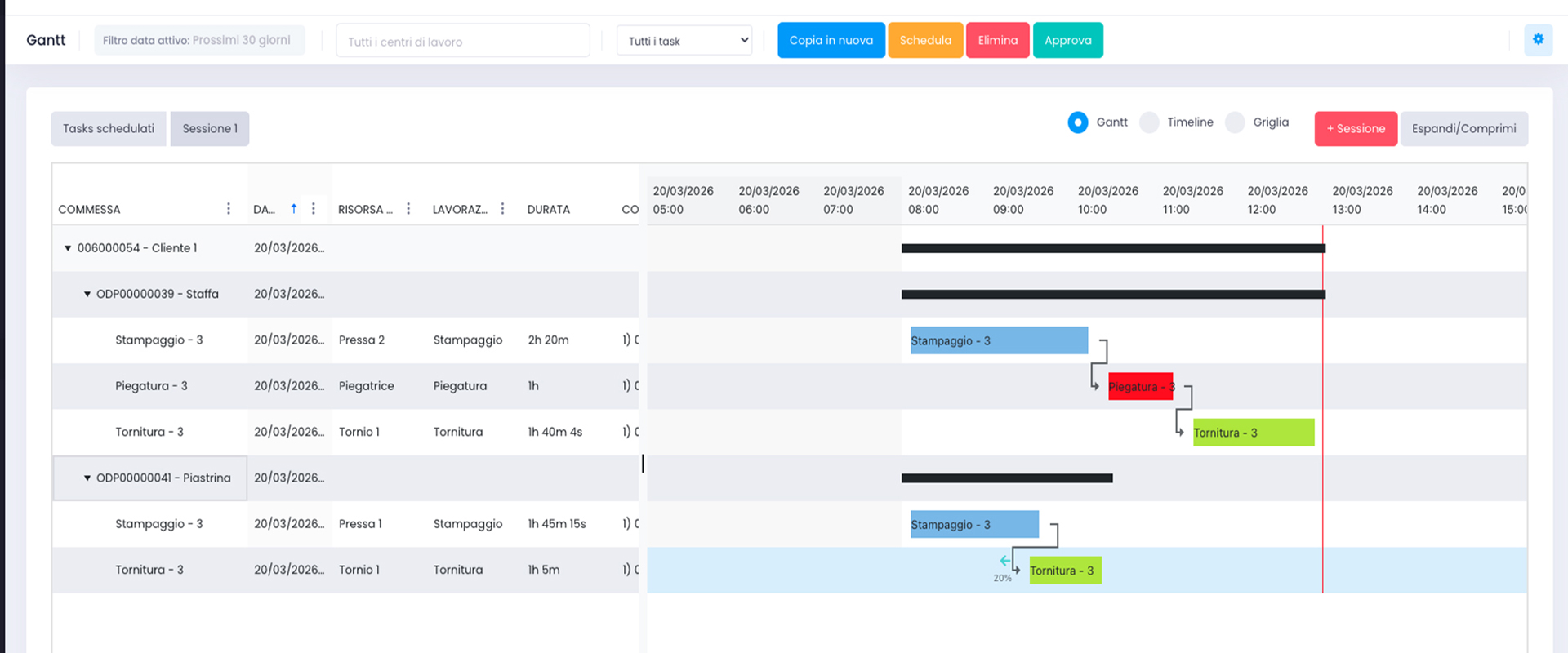Select the Griglia view radio button

coord(1235,122)
